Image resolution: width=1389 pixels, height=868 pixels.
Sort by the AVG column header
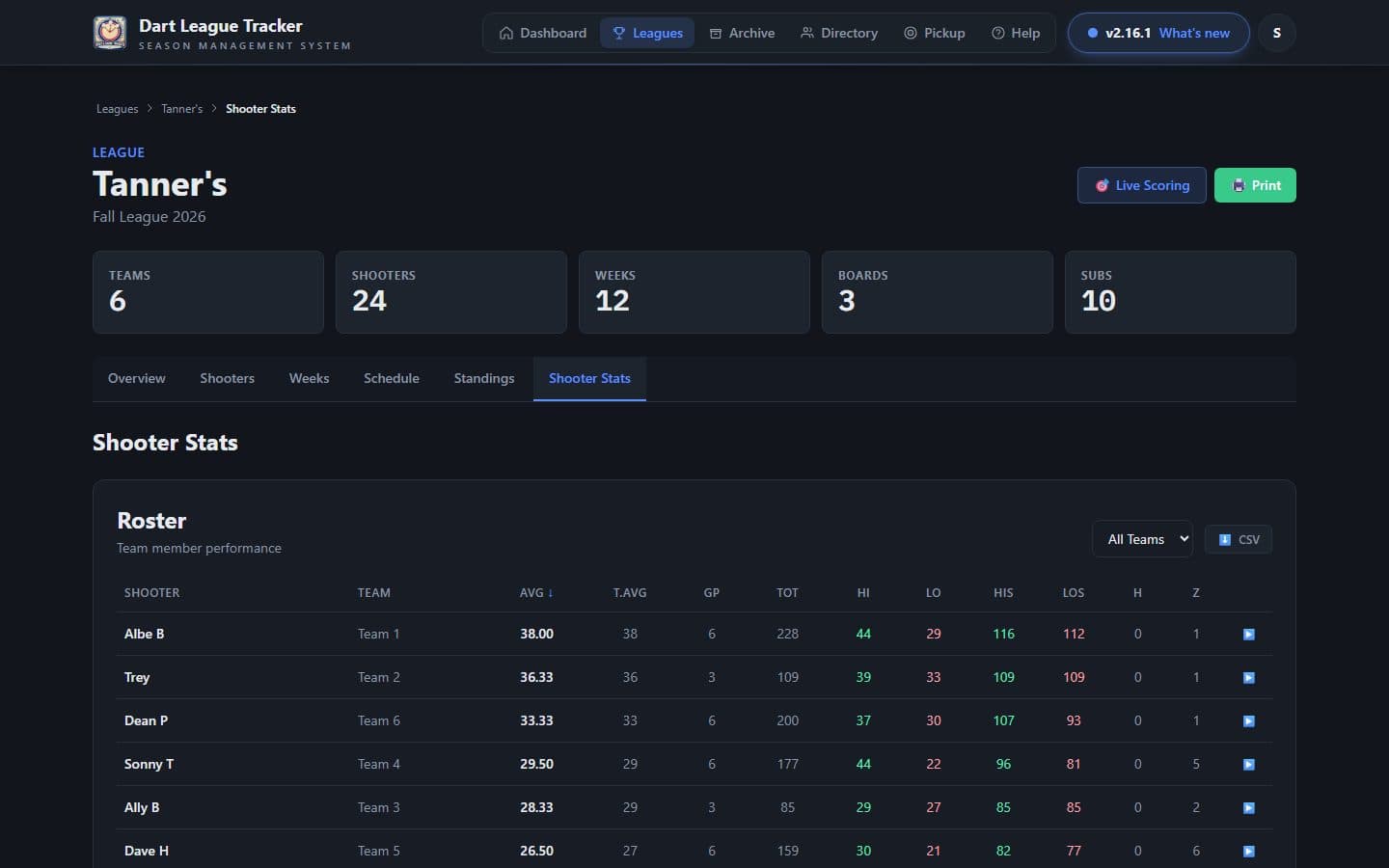(536, 593)
